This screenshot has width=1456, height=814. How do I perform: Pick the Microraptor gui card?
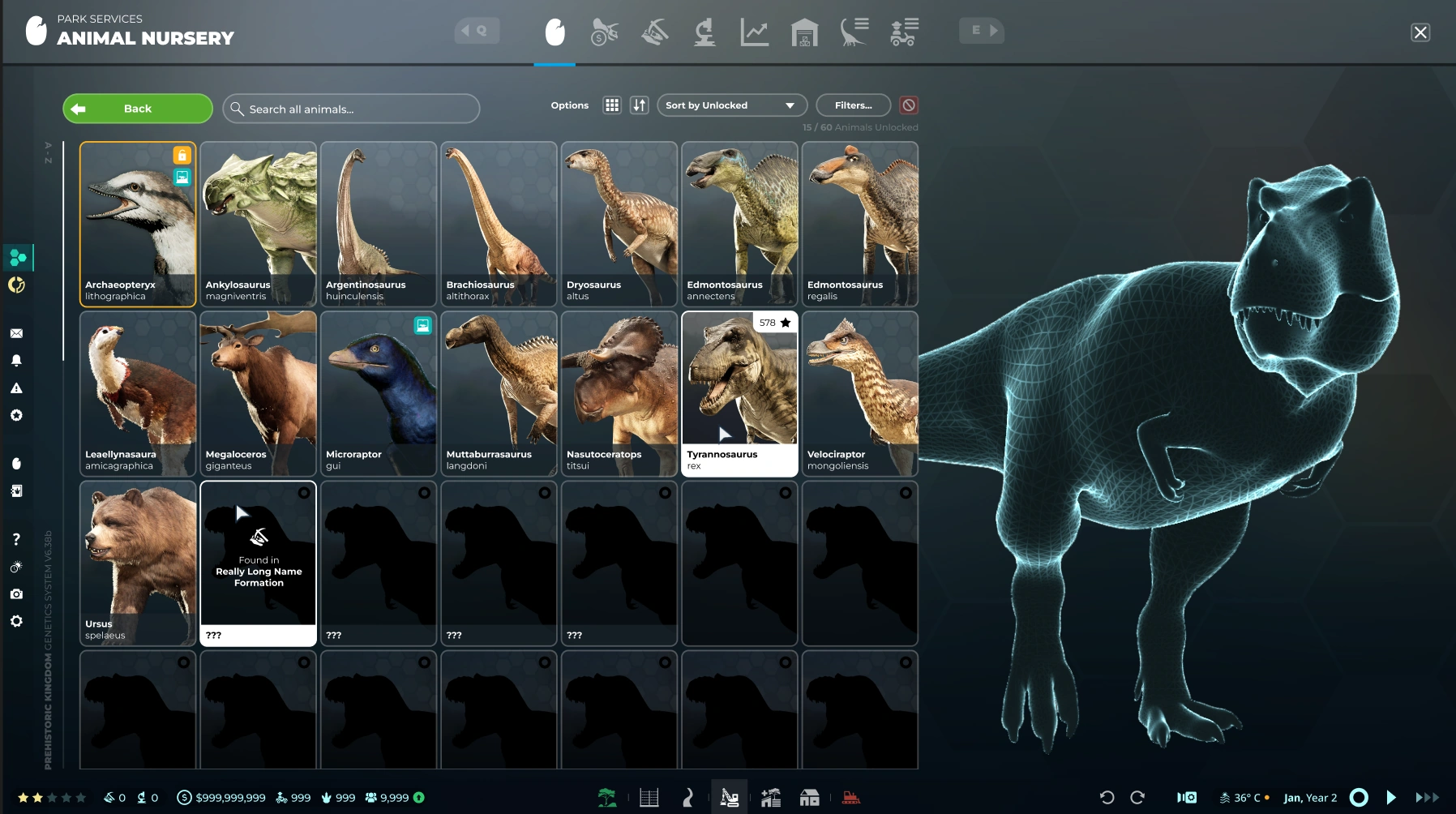coord(379,394)
